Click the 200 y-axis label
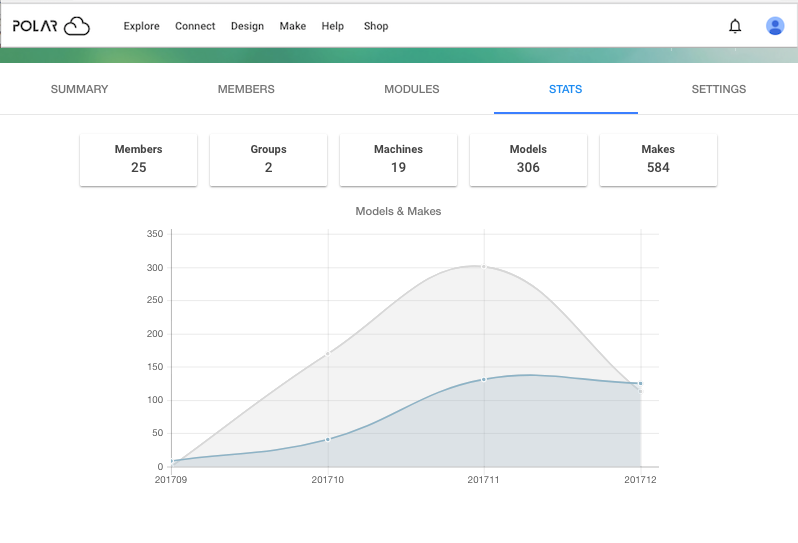This screenshot has width=798, height=543. [x=155, y=334]
